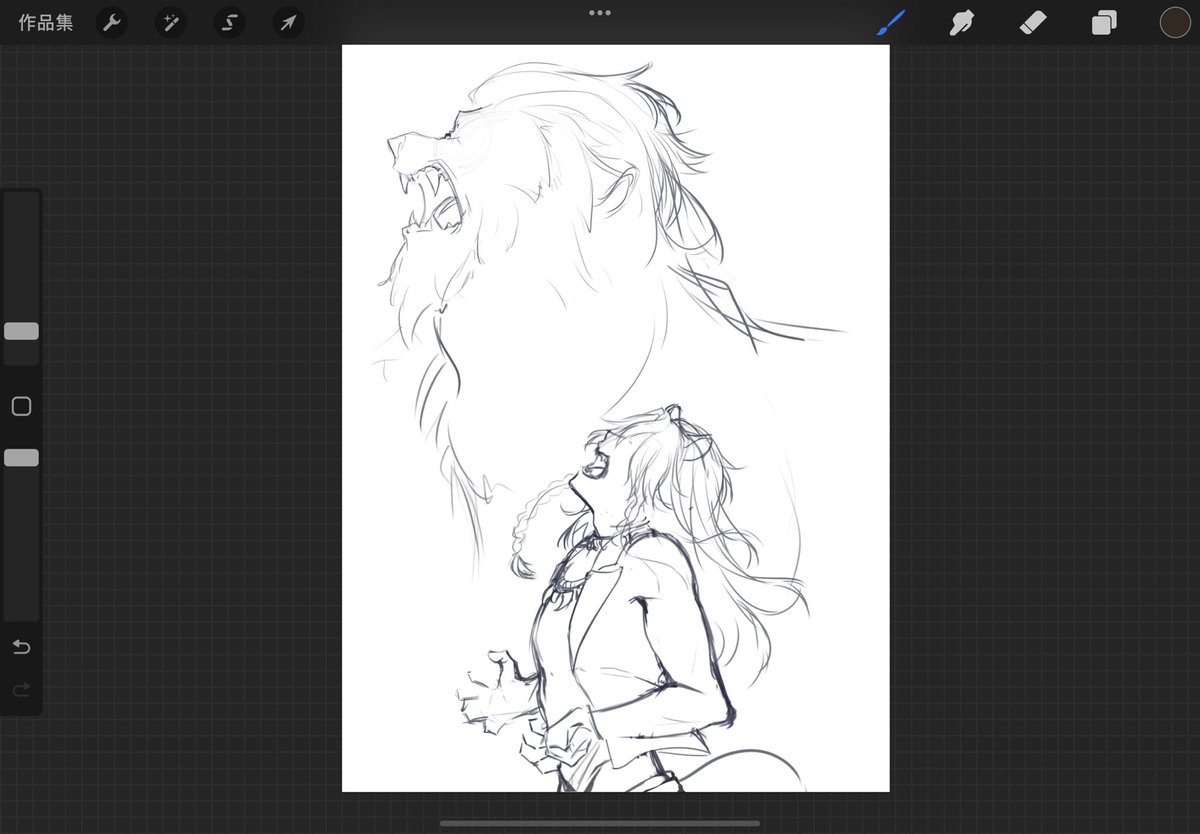This screenshot has width=1200, height=834.
Task: Tap the square Modify button in sidebar
Action: pyautogui.click(x=21, y=406)
